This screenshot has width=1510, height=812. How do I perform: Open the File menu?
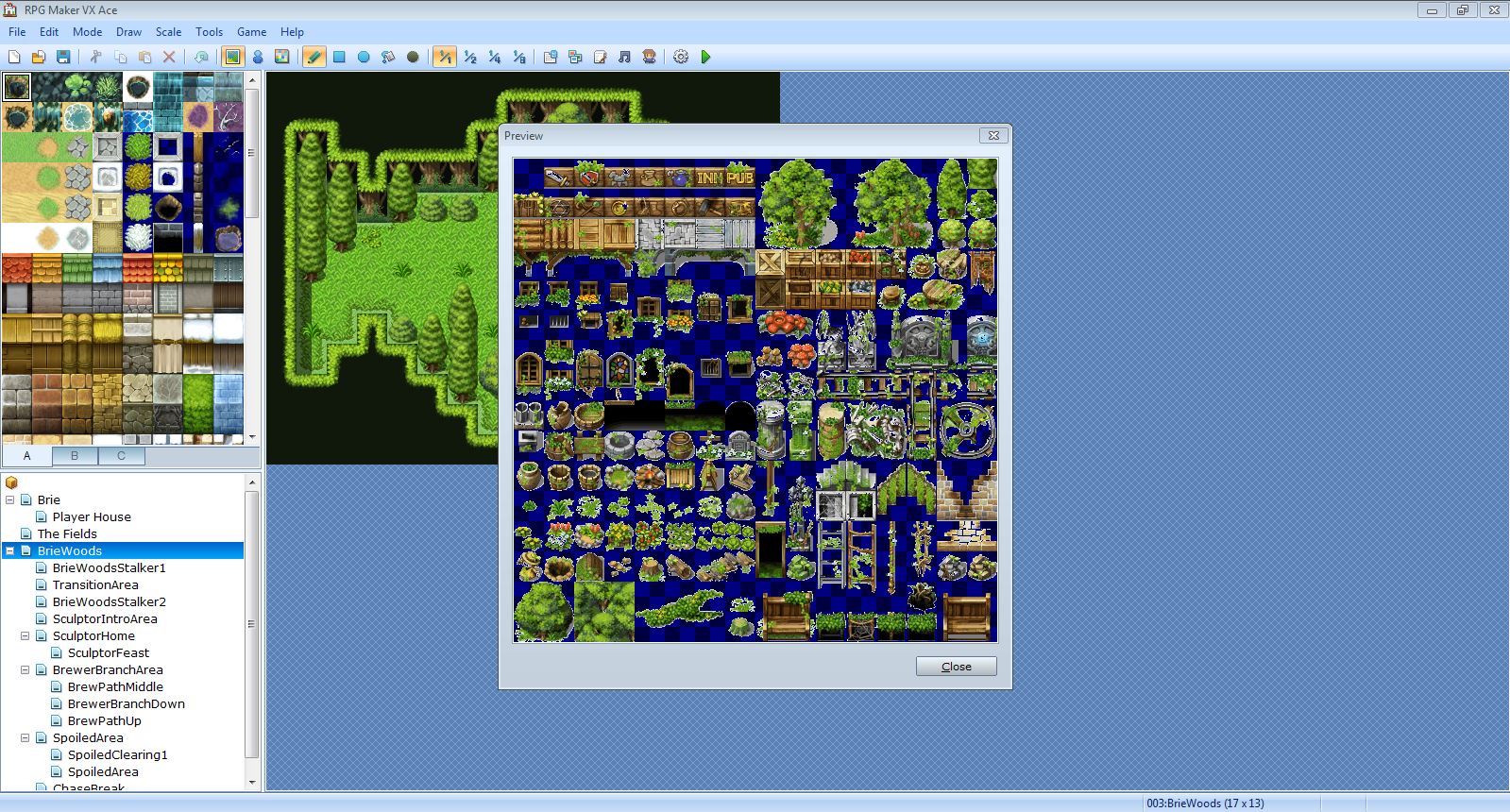(17, 31)
